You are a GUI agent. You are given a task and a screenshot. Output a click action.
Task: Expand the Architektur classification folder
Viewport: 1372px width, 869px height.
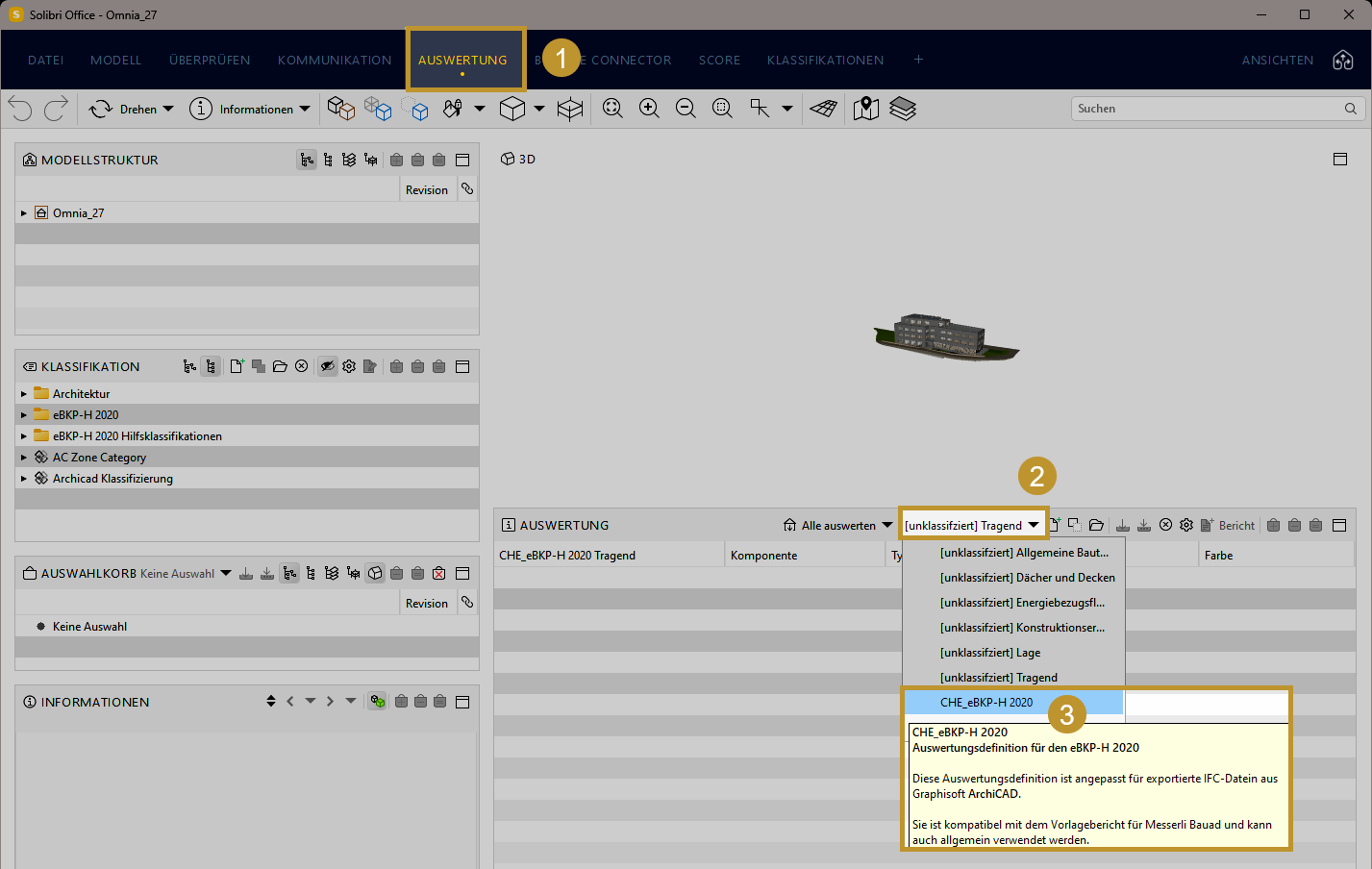point(24,394)
